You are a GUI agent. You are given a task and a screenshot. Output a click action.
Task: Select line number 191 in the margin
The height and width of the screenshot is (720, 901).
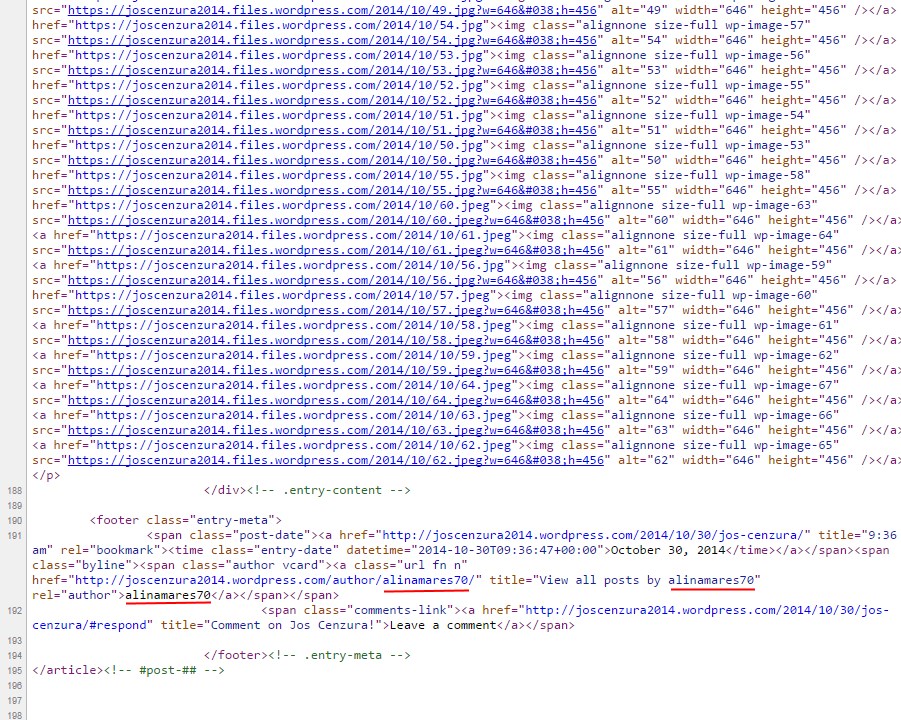pyautogui.click(x=14, y=536)
